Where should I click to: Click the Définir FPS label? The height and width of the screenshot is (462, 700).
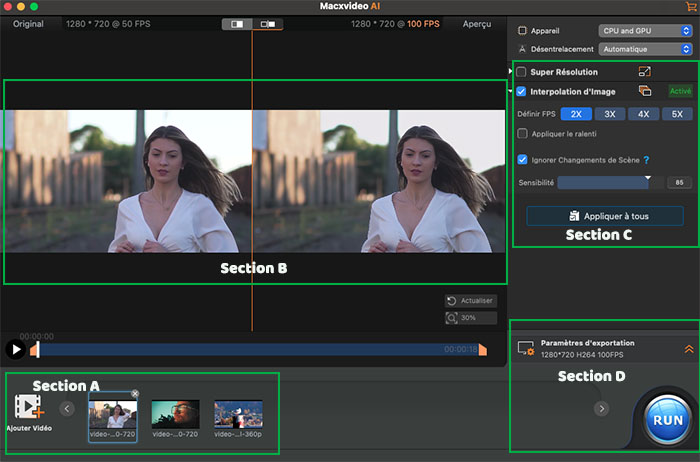(536, 114)
